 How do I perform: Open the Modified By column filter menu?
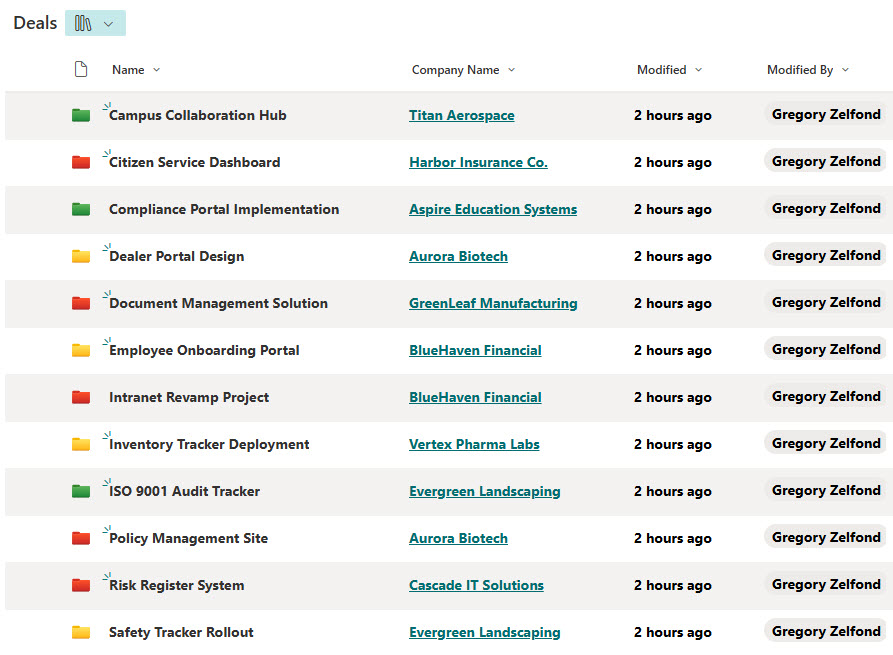pos(845,70)
